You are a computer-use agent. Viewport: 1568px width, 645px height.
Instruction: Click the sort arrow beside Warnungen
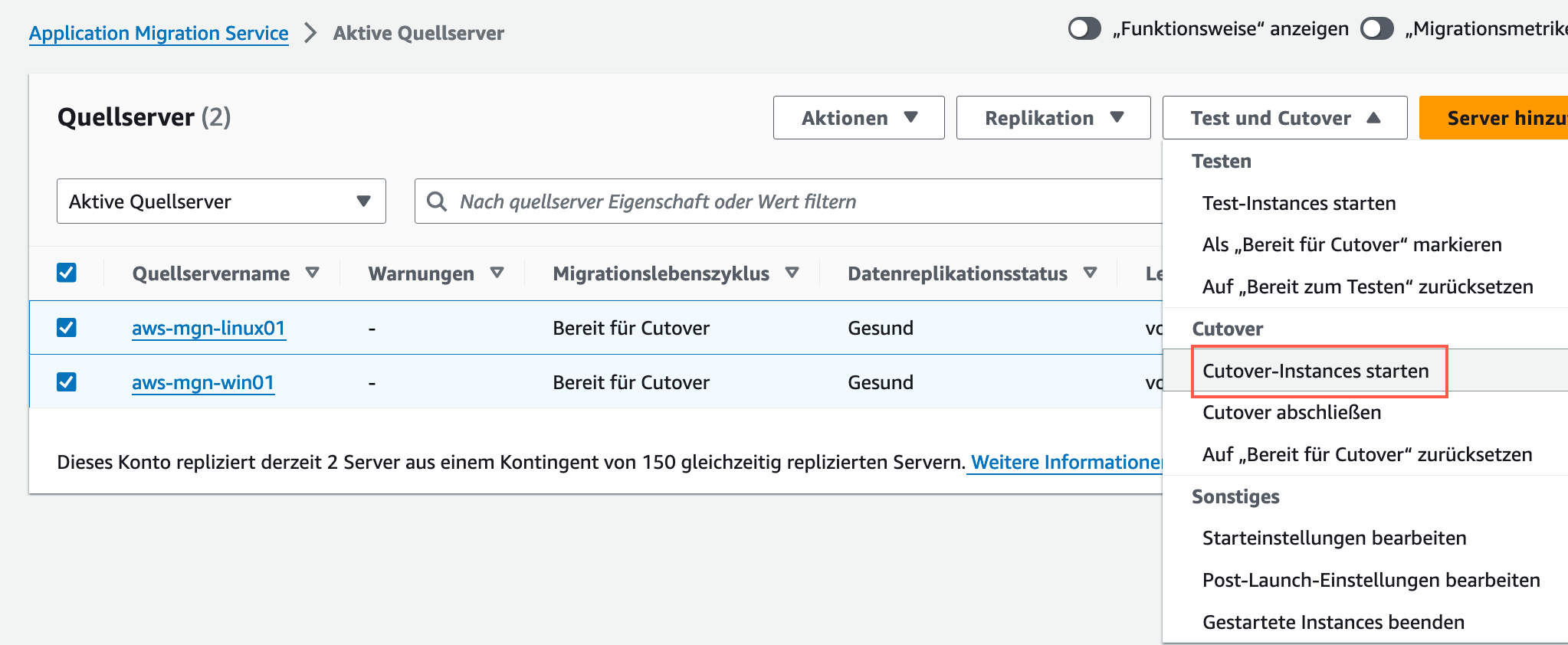497,273
